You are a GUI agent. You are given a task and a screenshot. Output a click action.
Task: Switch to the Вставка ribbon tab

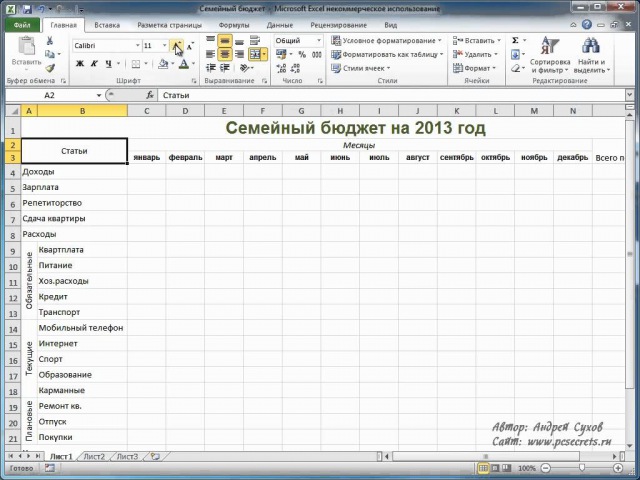(107, 25)
